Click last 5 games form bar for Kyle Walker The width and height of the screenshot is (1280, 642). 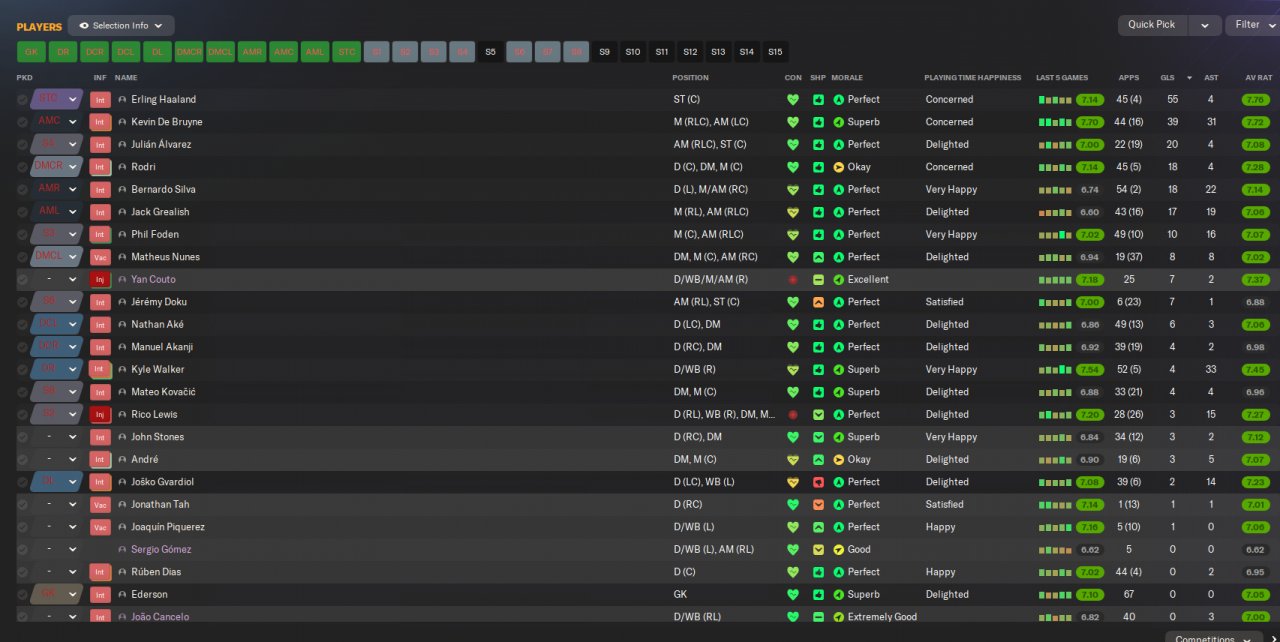(x=1055, y=369)
